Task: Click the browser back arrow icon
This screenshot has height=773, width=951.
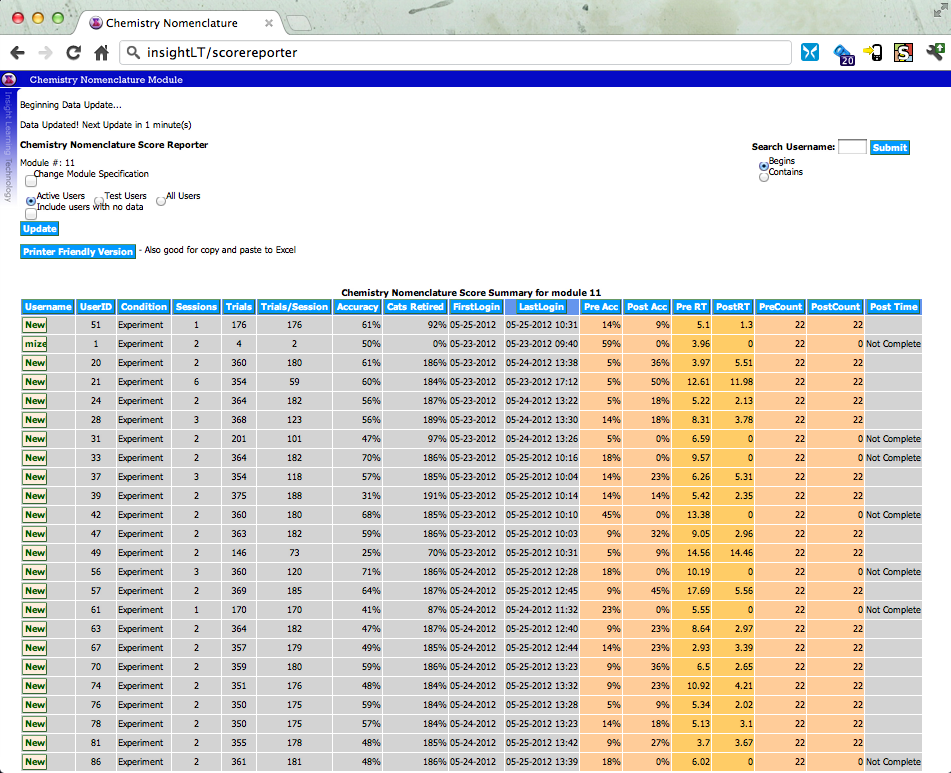Action: pyautogui.click(x=17, y=53)
